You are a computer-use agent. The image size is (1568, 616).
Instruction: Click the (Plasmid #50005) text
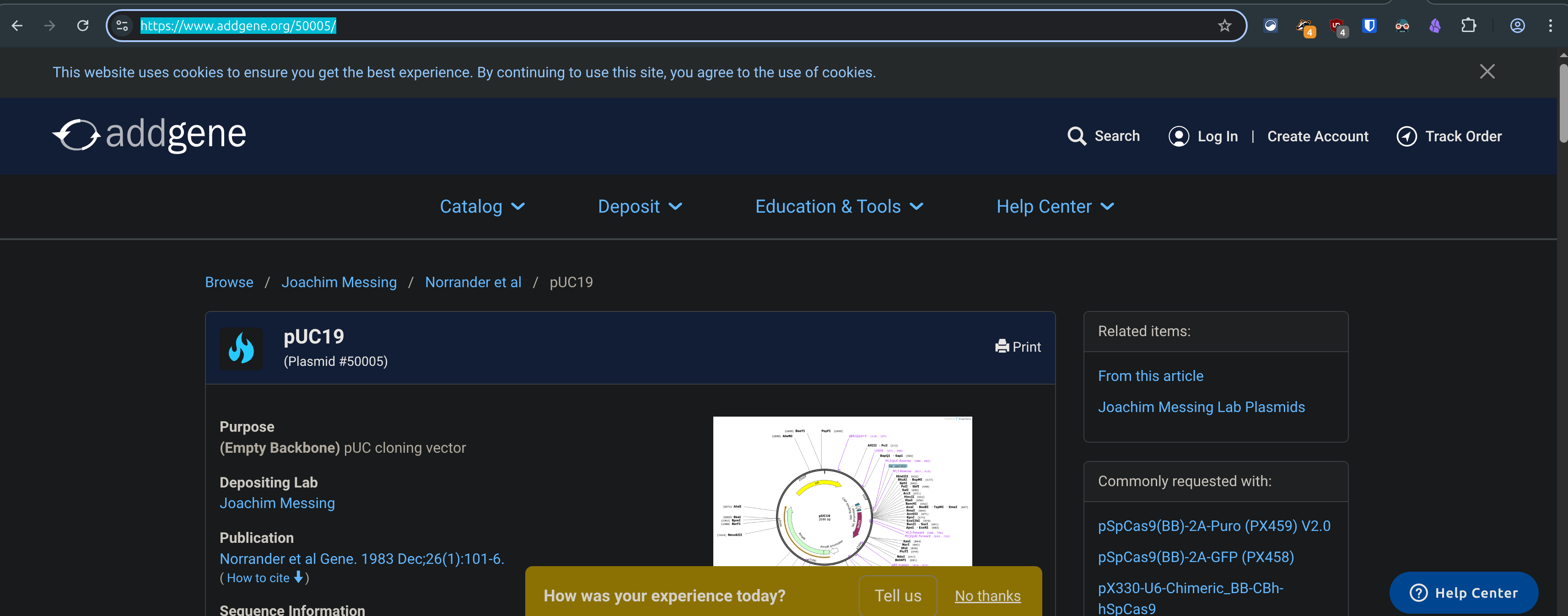[x=335, y=361]
